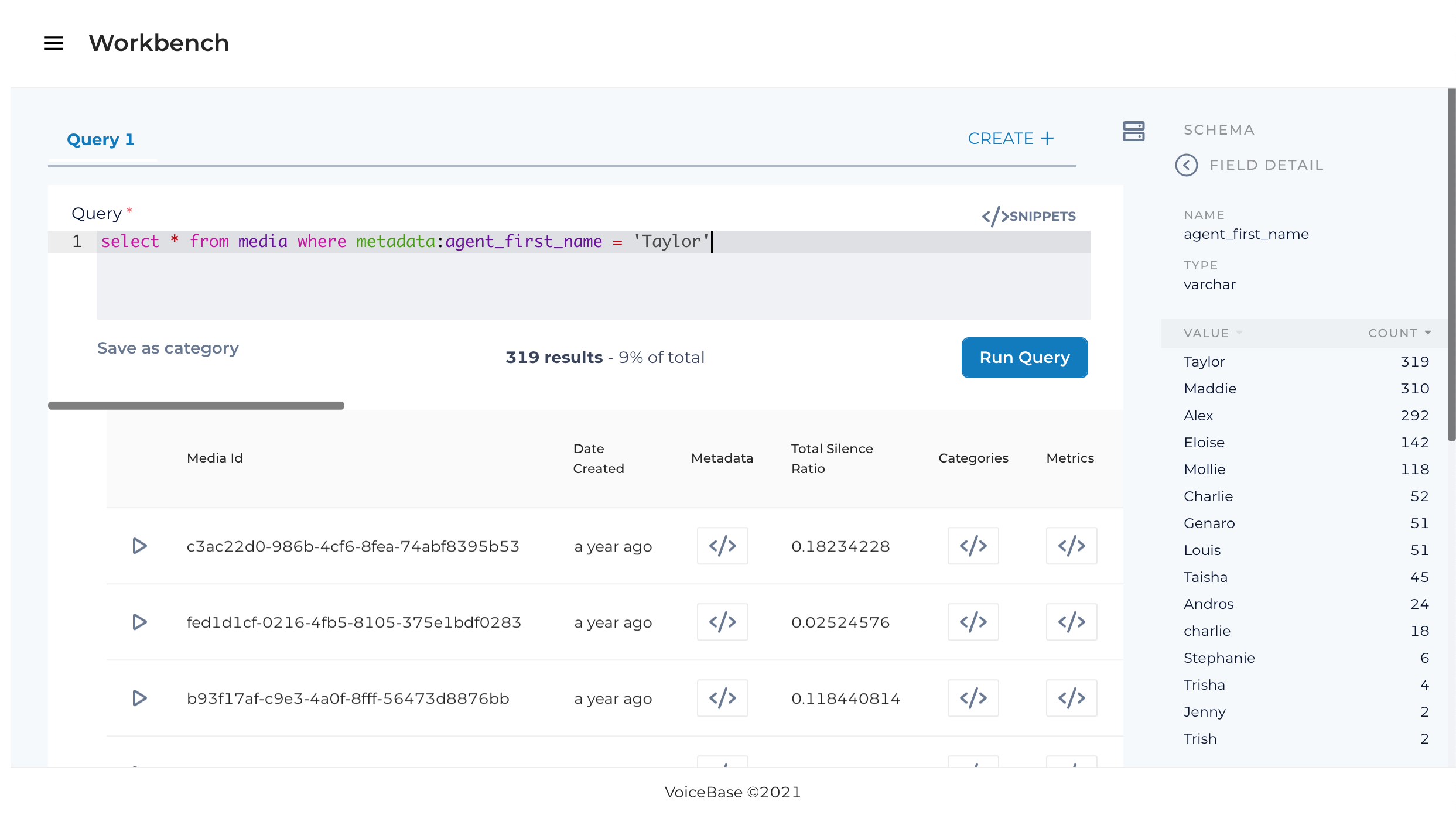This screenshot has height=815, width=1456.
Task: Select the Louis value row
Action: [x=1306, y=550]
